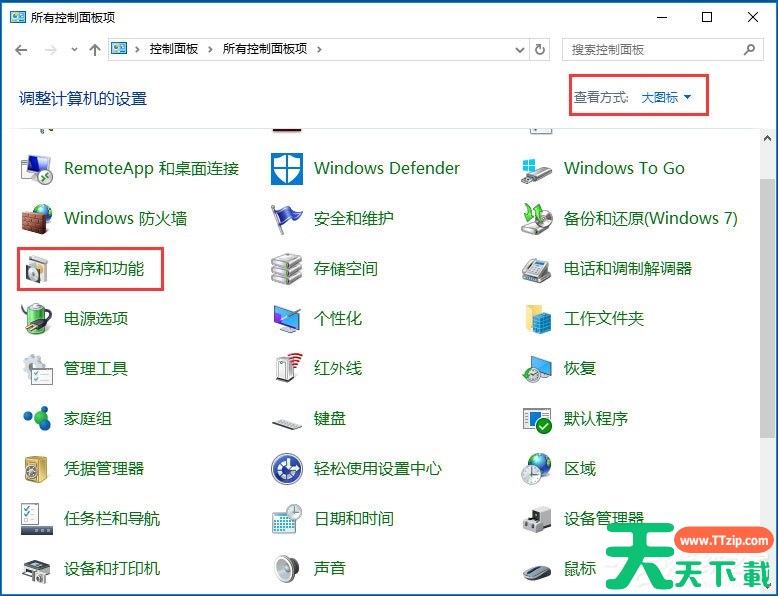Open the 电话和调制解调器 link

627,269
